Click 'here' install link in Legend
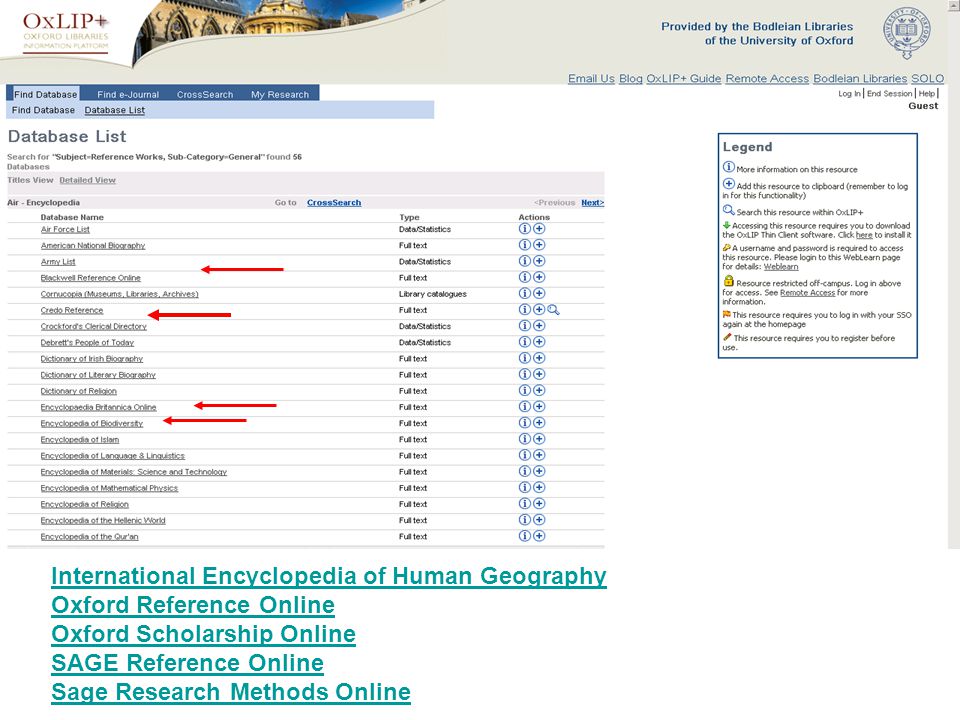This screenshot has height=720, width=960. tap(864, 235)
